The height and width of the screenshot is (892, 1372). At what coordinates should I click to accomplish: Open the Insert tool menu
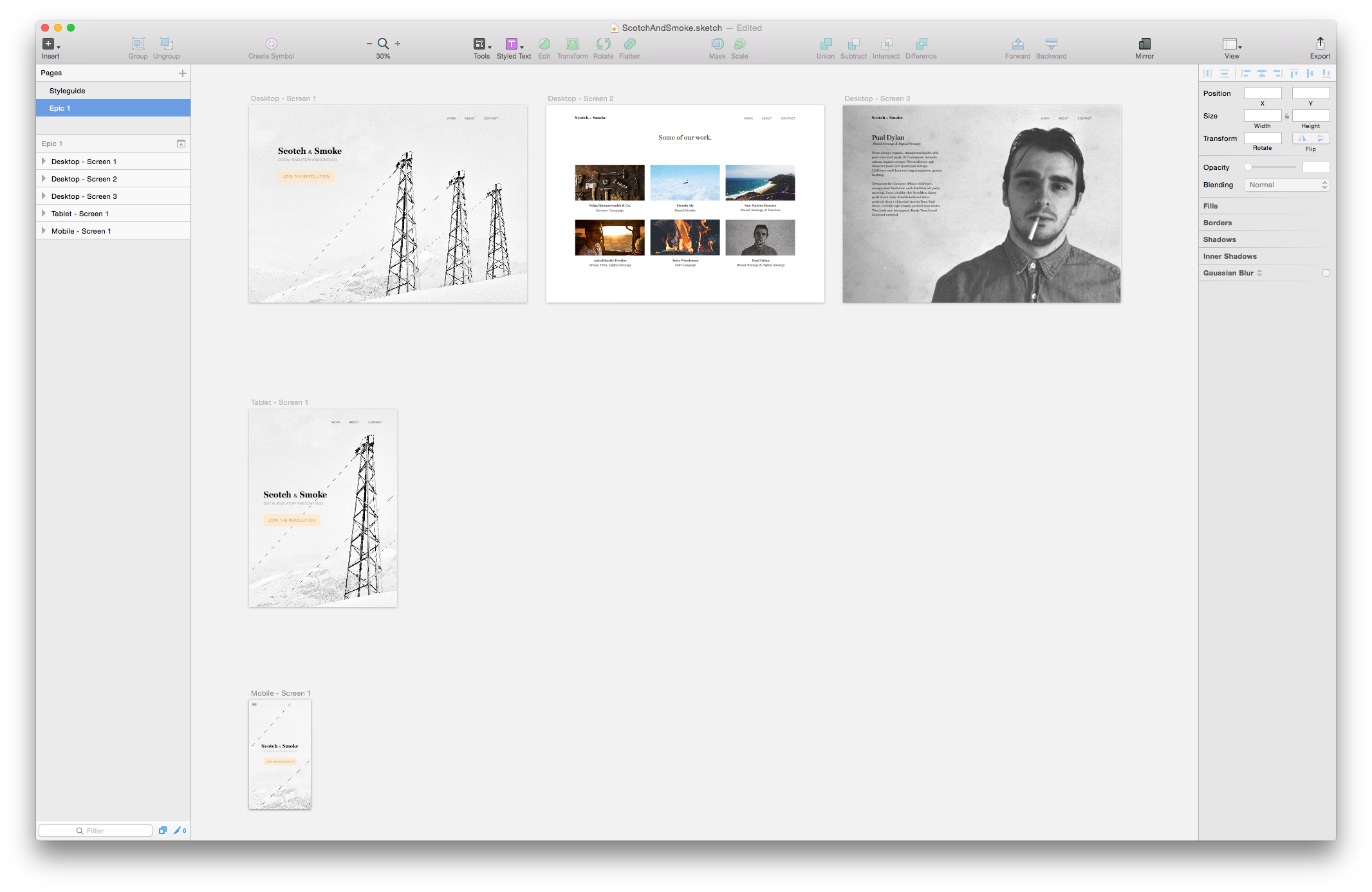click(50, 44)
